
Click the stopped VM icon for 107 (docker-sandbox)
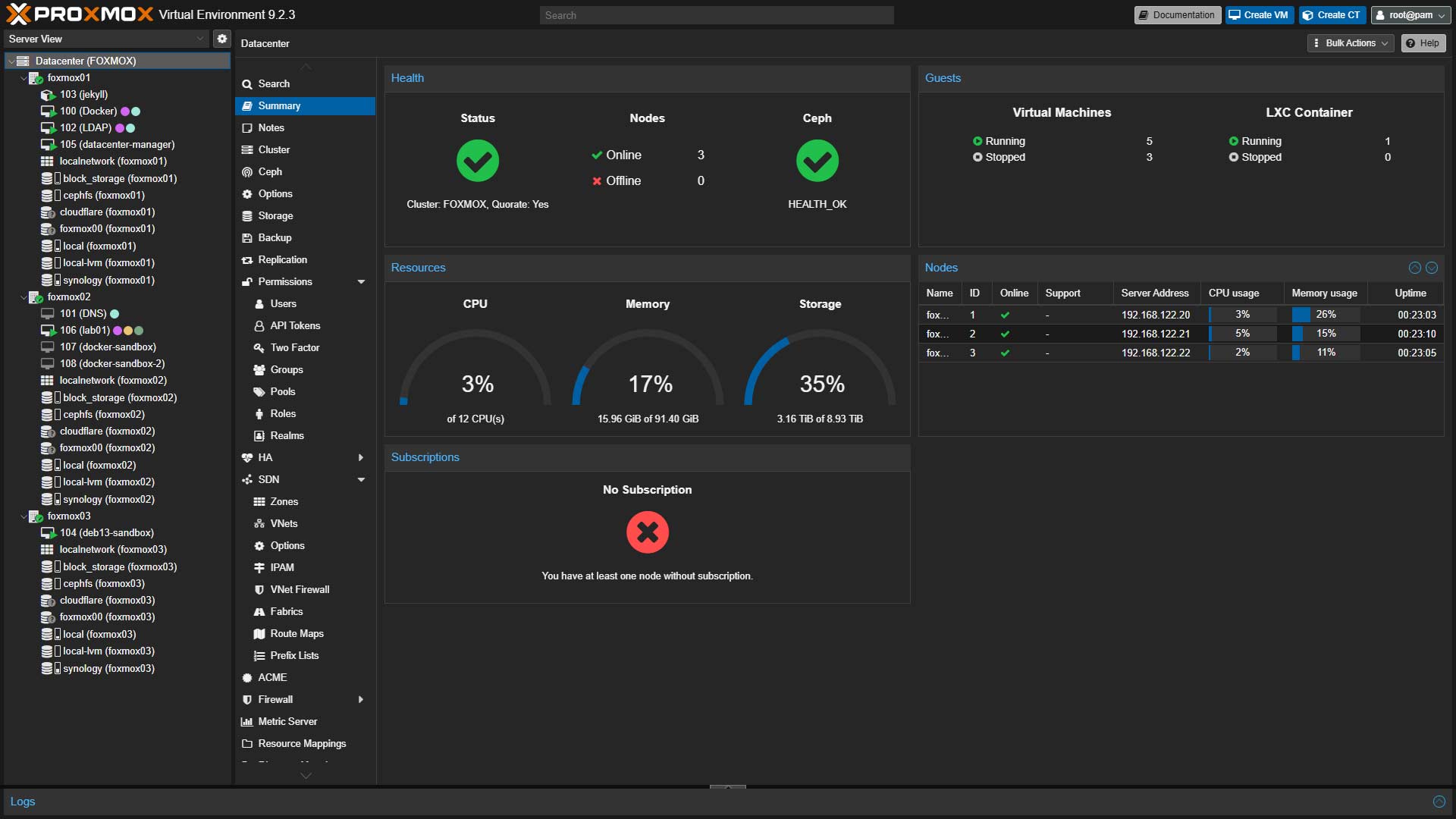click(48, 347)
